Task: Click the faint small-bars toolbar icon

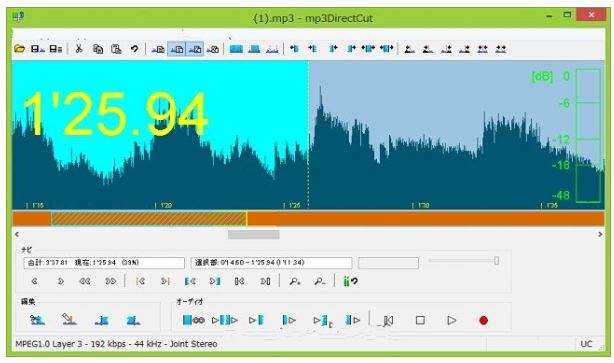Action: (x=273, y=49)
